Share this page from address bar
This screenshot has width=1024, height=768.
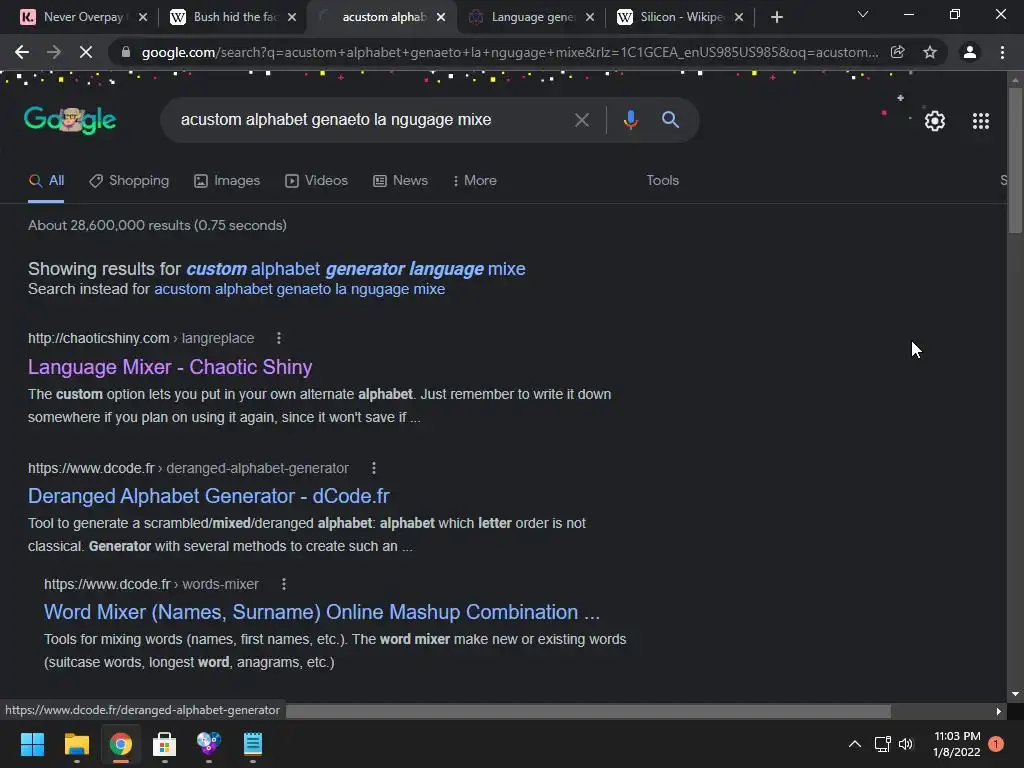pos(898,52)
